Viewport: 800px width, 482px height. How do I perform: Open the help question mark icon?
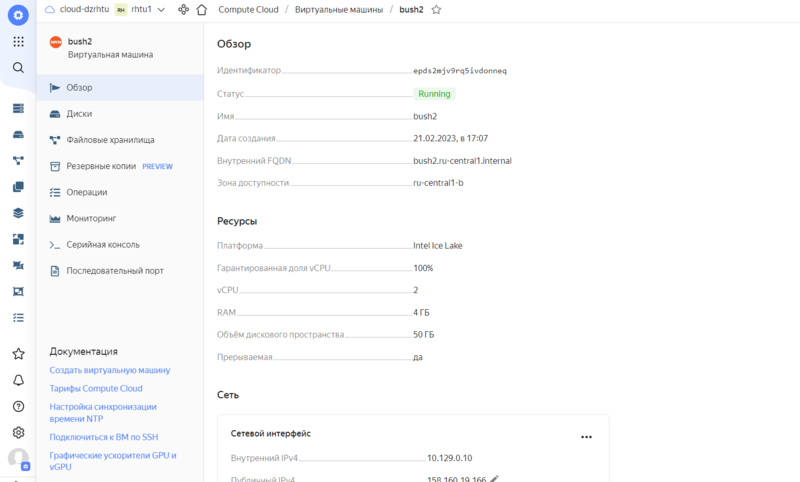pos(18,407)
